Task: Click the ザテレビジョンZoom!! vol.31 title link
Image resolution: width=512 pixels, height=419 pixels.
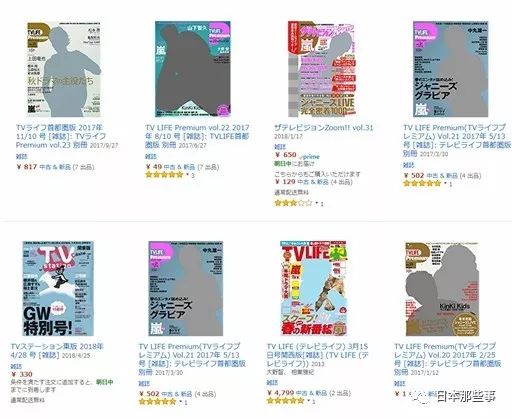Action: click(324, 127)
